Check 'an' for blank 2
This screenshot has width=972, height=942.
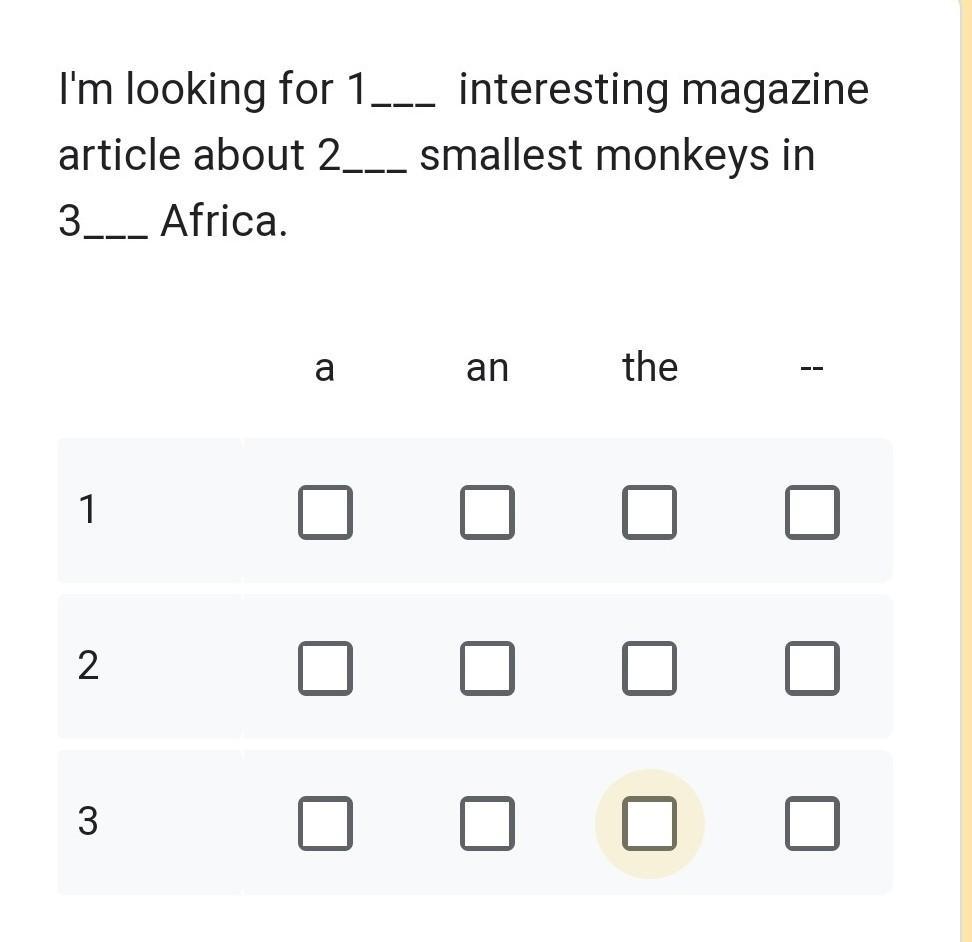click(487, 668)
